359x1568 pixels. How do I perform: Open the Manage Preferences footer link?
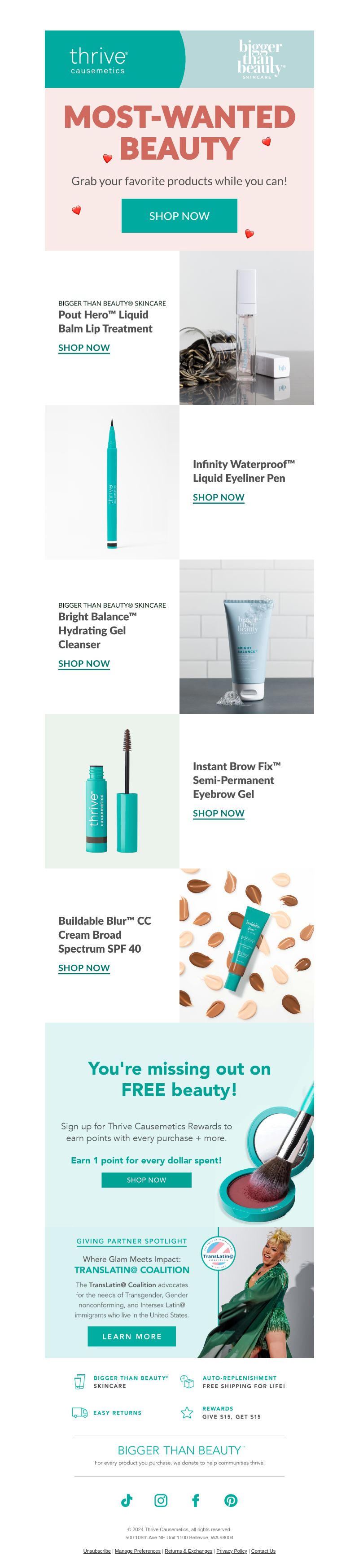point(138,1551)
